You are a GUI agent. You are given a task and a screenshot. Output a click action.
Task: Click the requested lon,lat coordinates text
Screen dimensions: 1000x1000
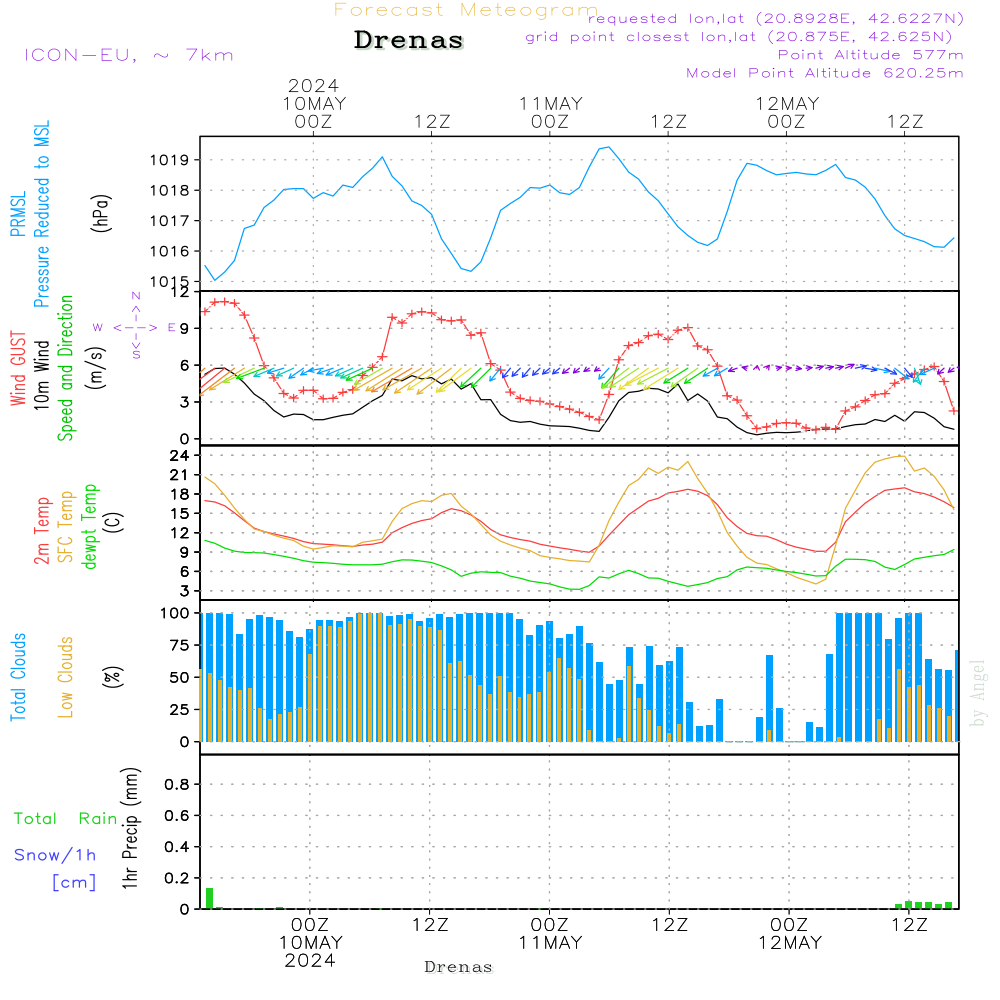pyautogui.click(x=776, y=19)
